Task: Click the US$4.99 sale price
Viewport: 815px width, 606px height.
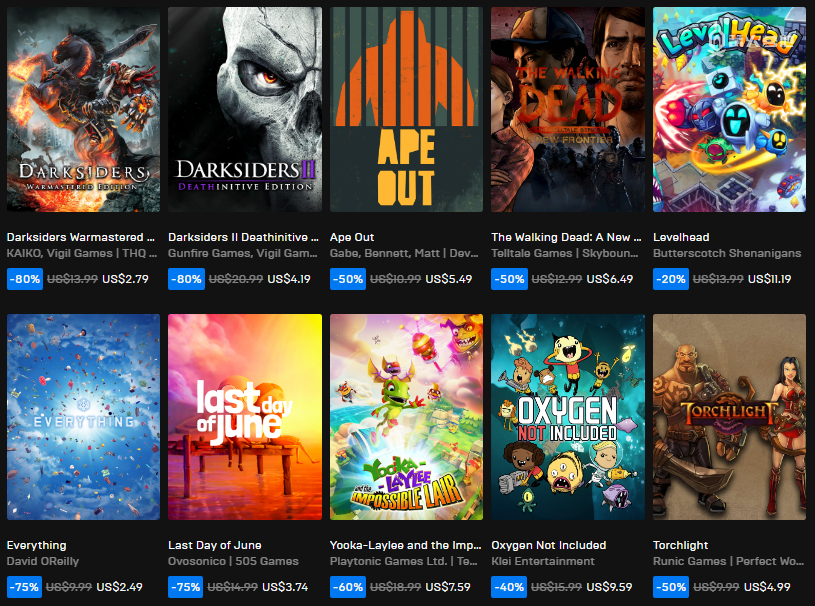Action: (x=767, y=587)
